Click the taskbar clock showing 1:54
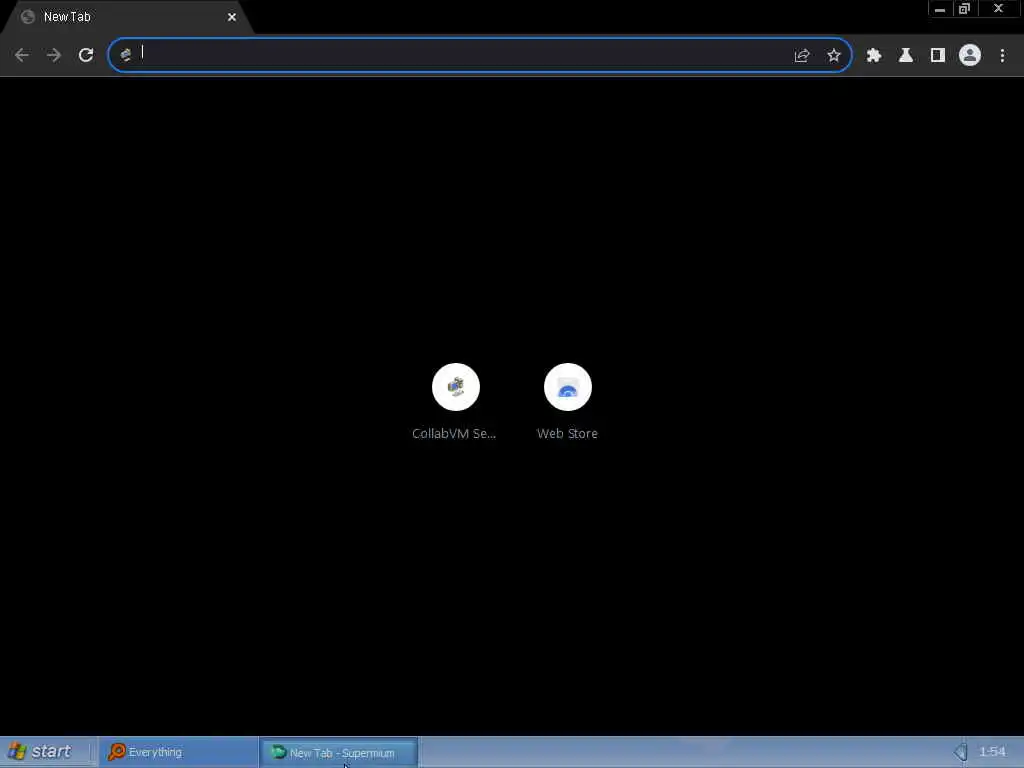Screen dimensions: 1024x768 [x=992, y=752]
